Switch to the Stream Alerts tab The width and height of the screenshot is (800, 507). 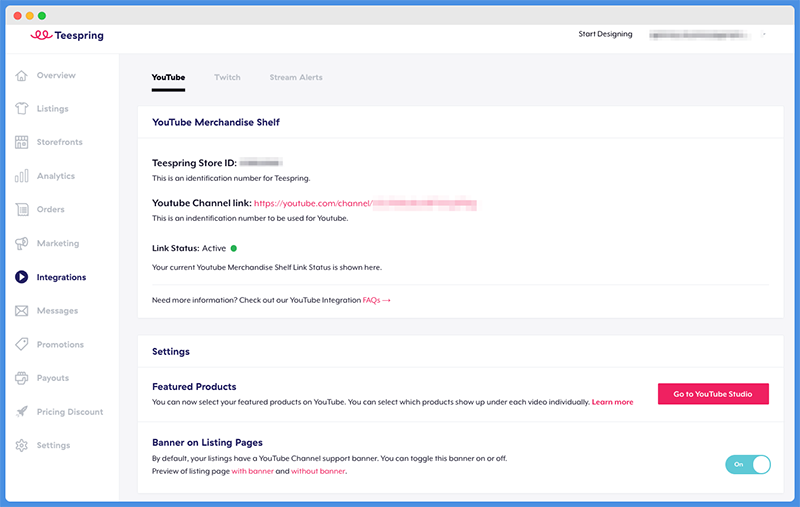296,78
